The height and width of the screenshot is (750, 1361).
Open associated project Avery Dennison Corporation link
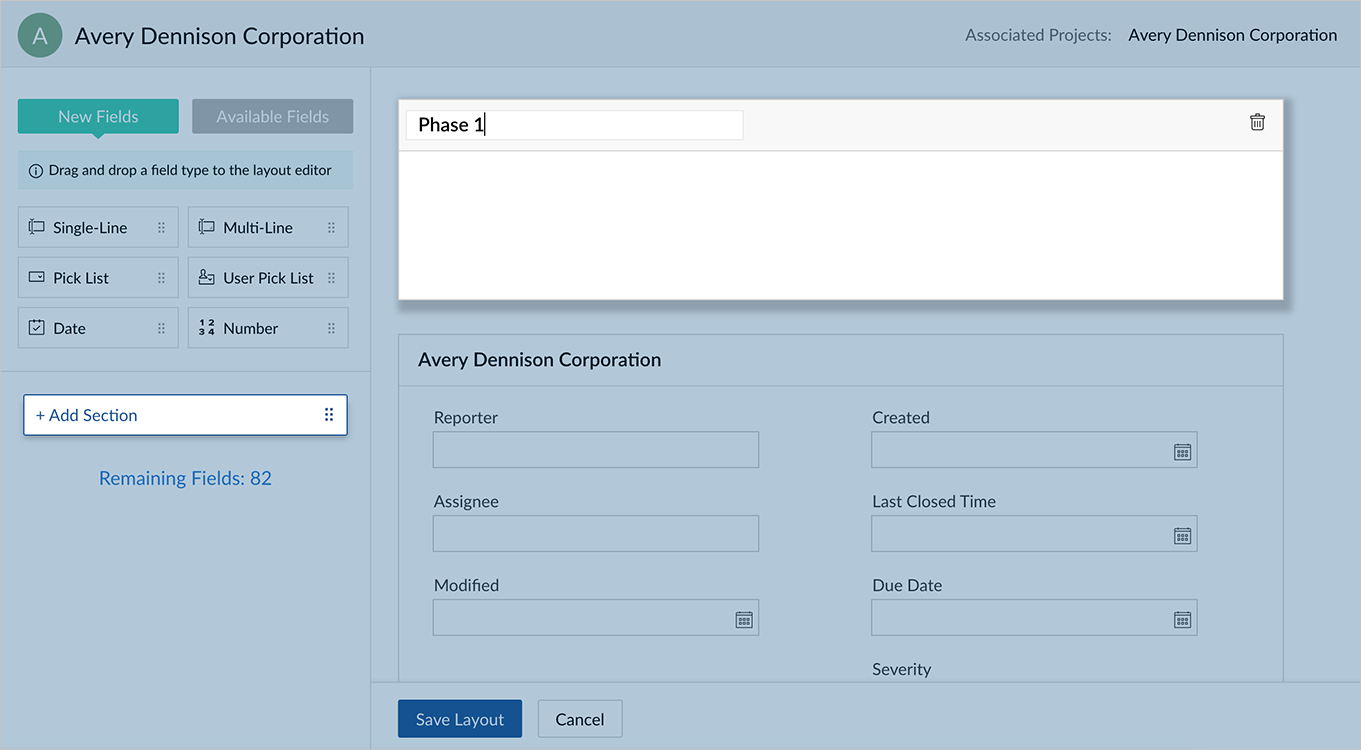pyautogui.click(x=1232, y=35)
